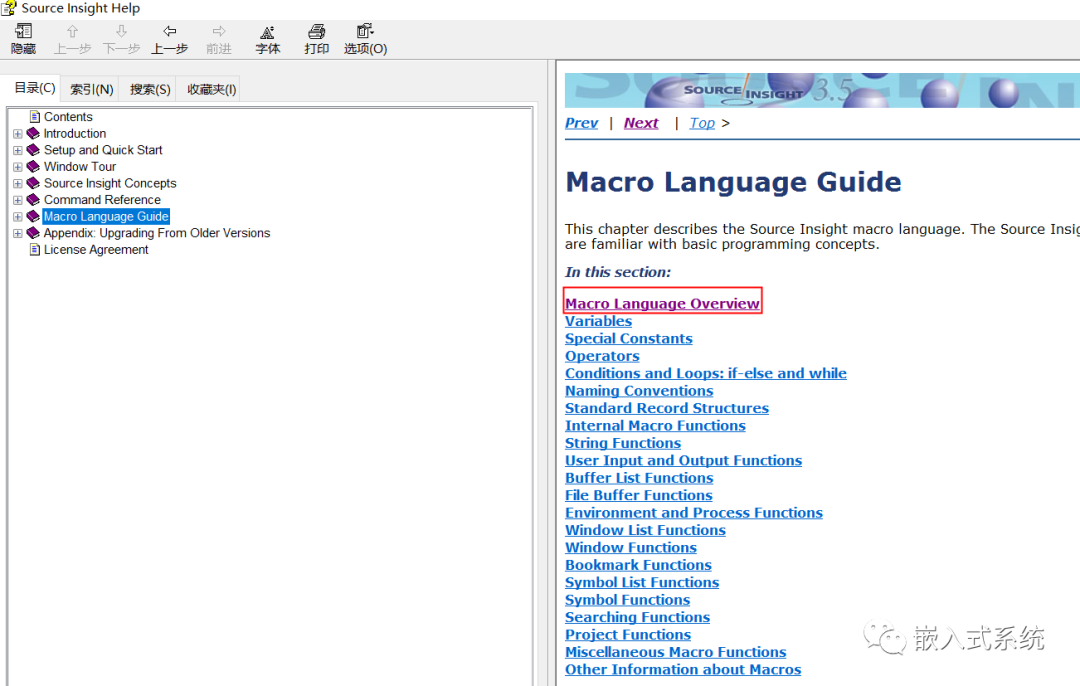Open the Internal Macro Functions link
The width and height of the screenshot is (1080, 686).
(656, 426)
